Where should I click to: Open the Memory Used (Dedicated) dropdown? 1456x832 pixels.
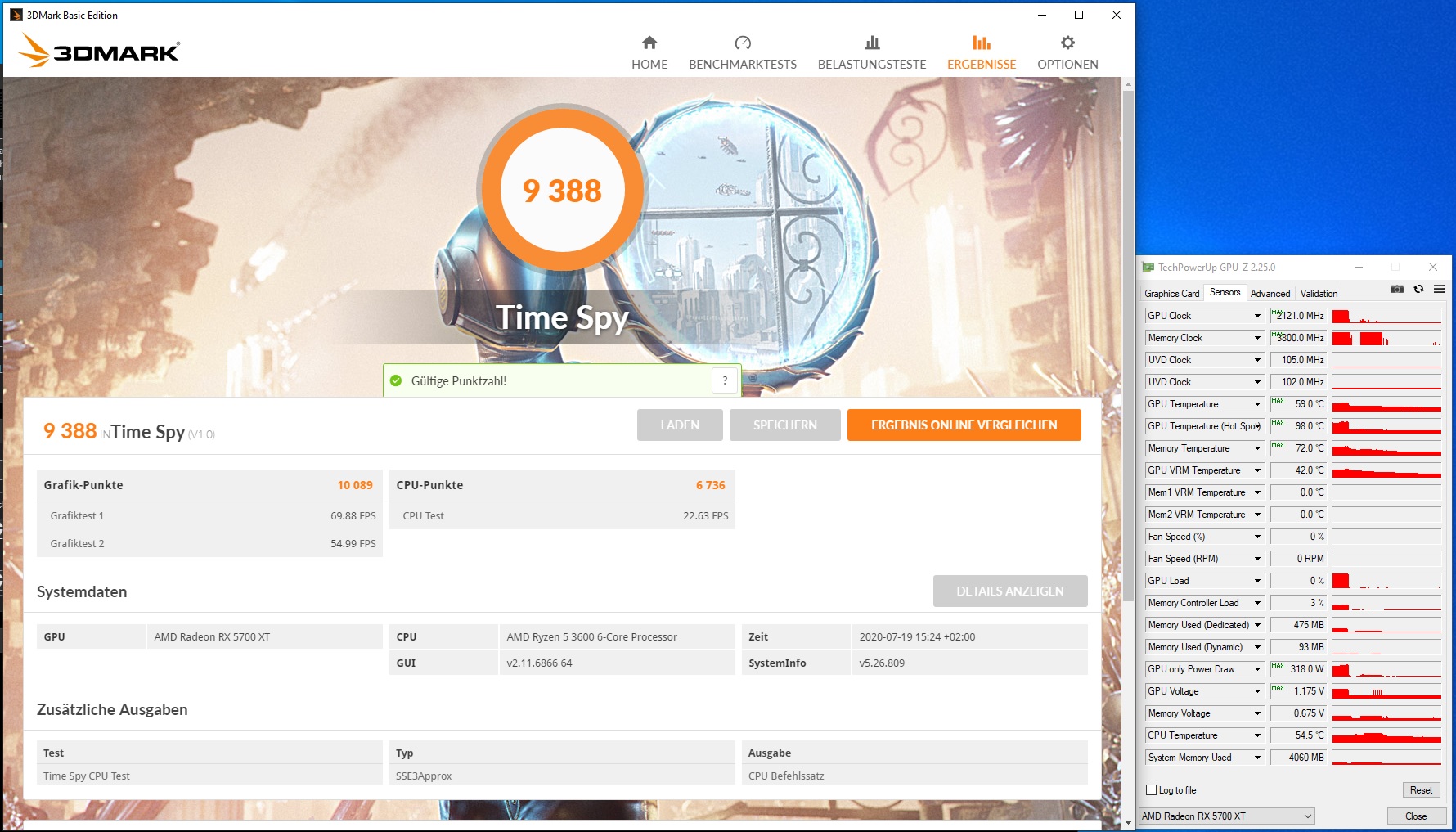[x=1257, y=625]
